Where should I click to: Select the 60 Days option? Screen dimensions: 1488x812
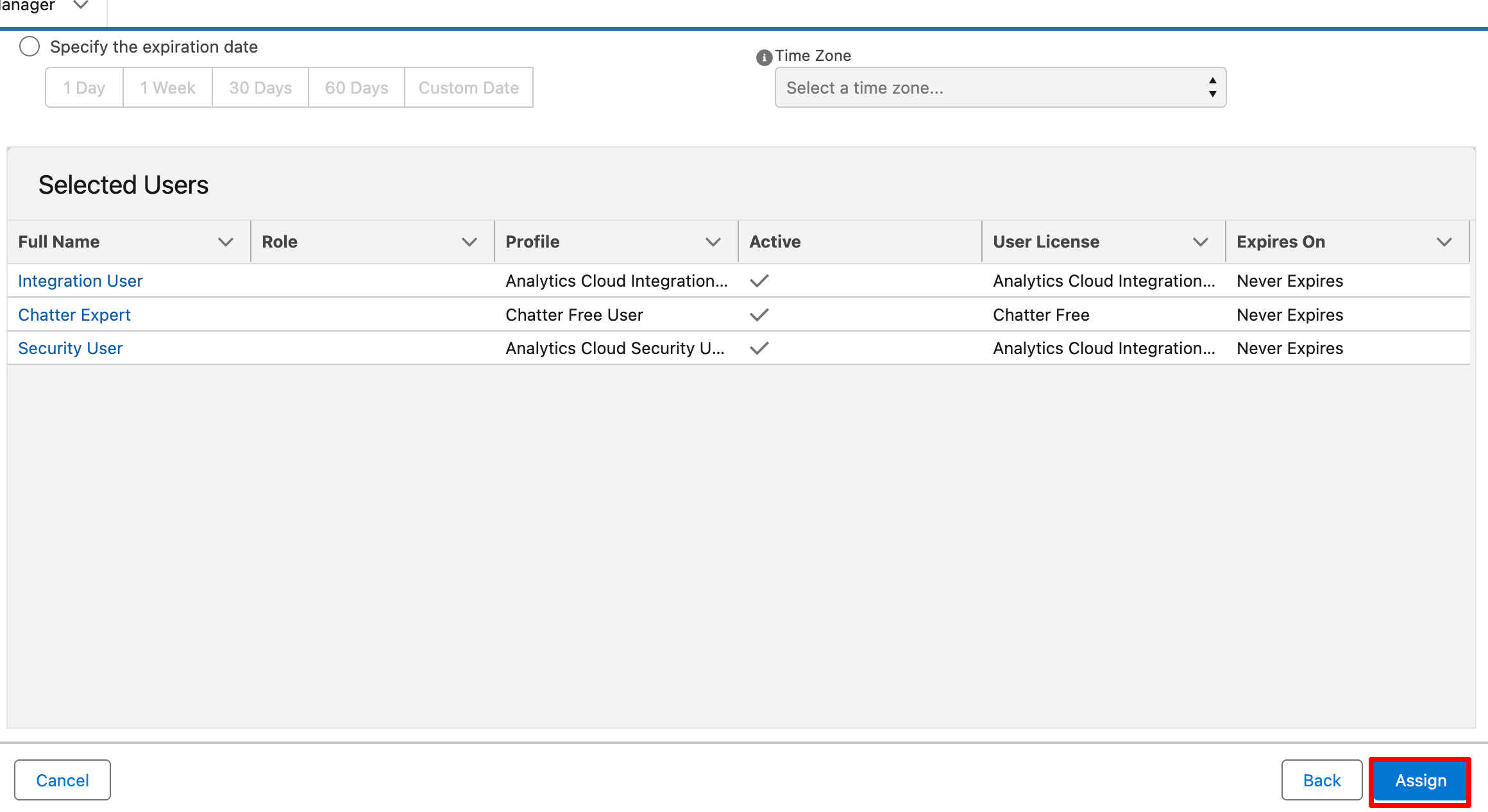point(357,88)
